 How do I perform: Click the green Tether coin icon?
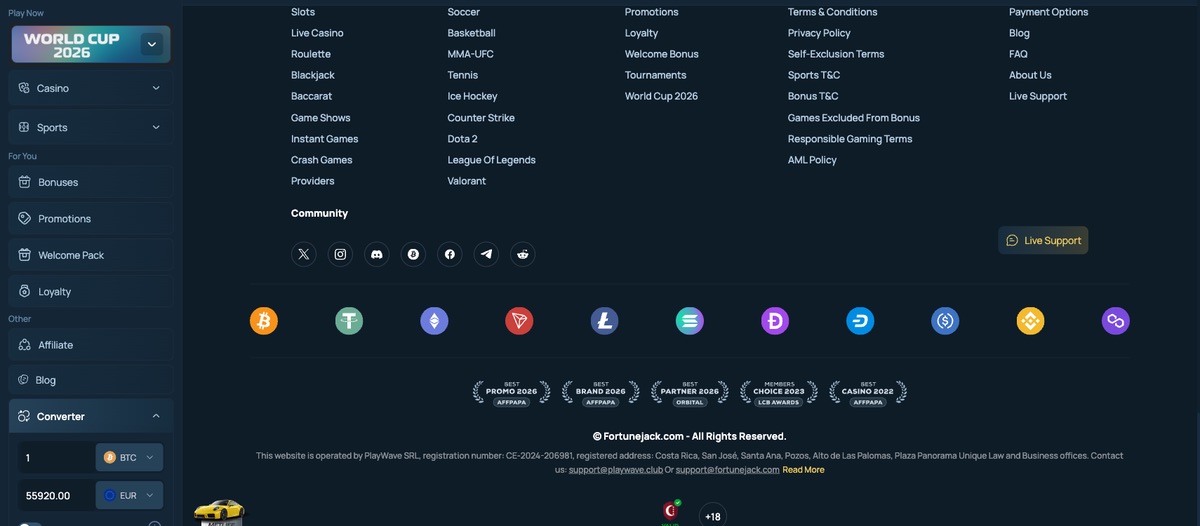(x=349, y=320)
